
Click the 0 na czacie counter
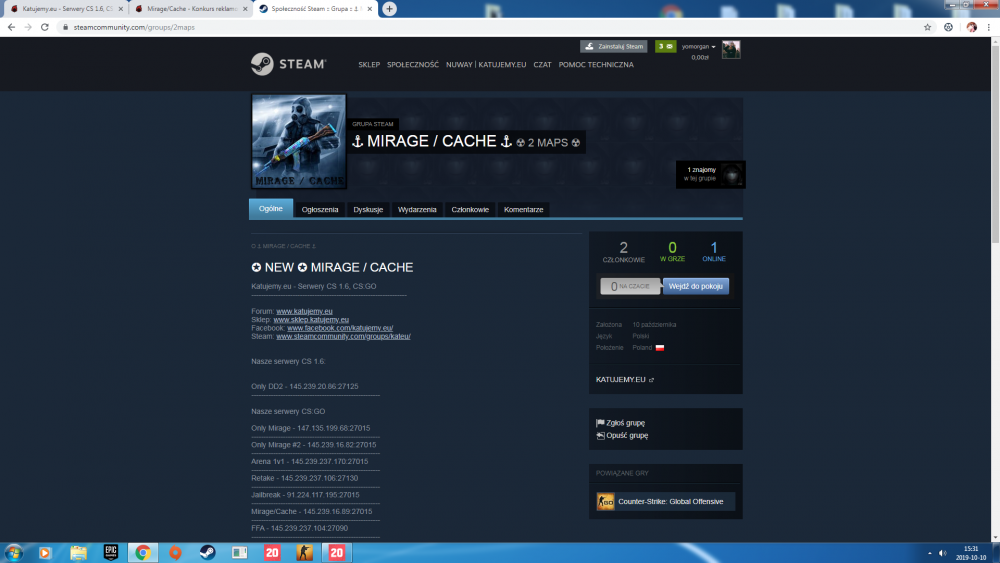(630, 286)
